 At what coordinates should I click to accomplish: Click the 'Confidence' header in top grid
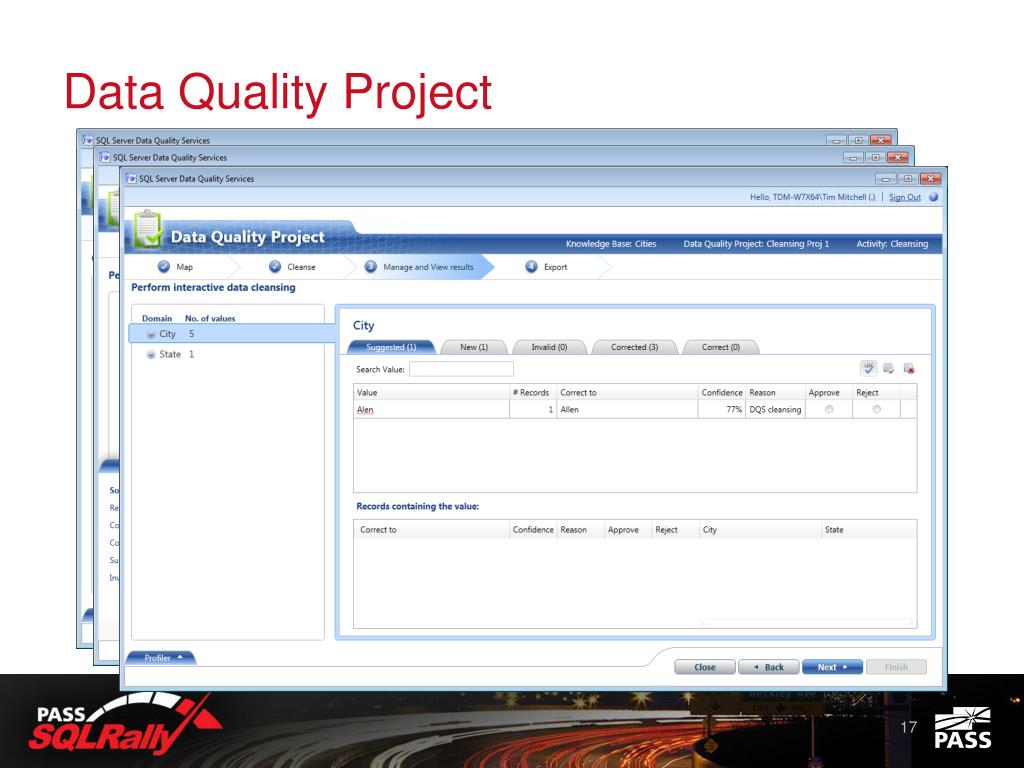click(x=722, y=392)
